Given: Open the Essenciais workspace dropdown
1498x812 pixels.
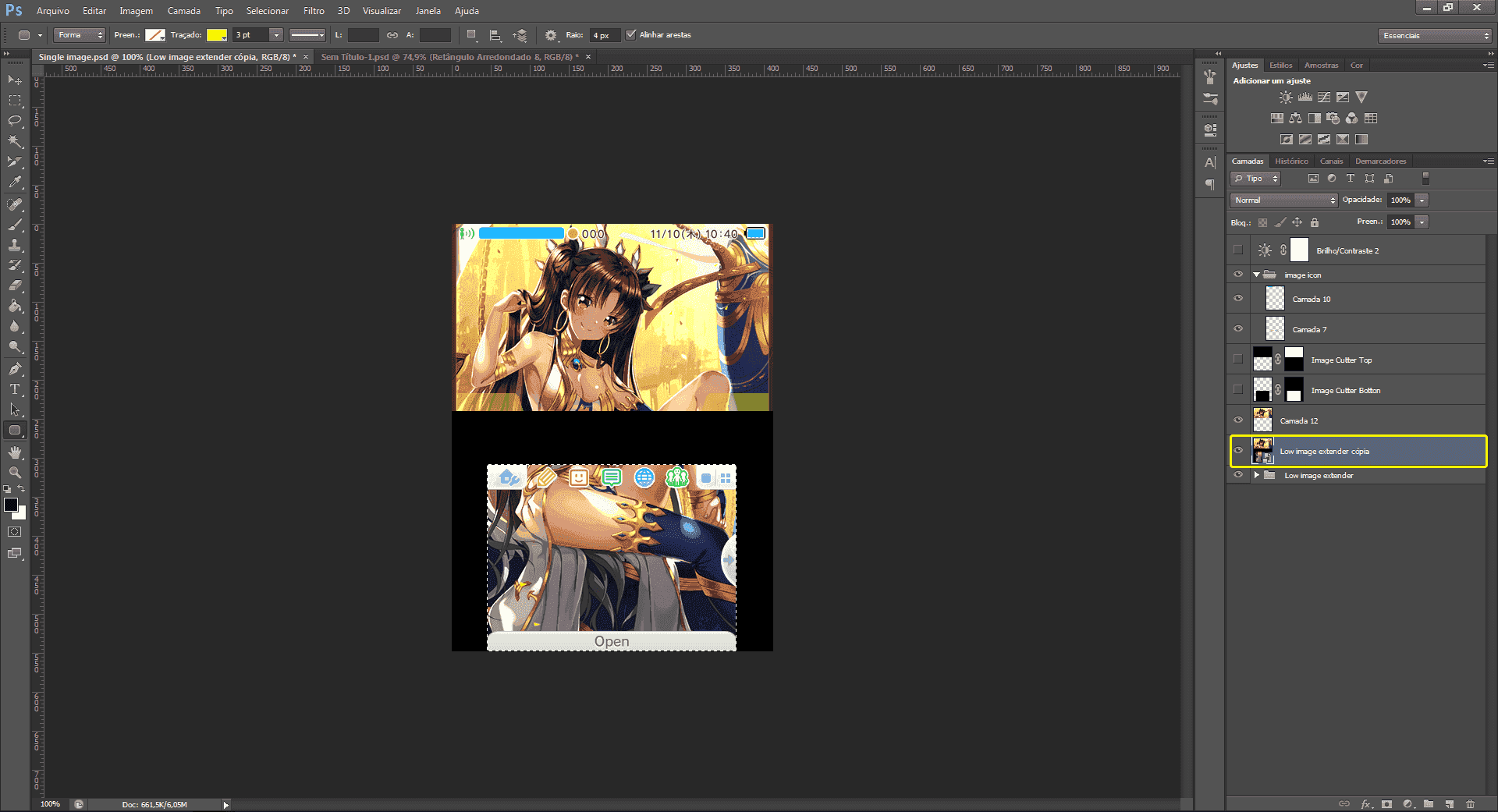Looking at the screenshot, I should 1435,35.
